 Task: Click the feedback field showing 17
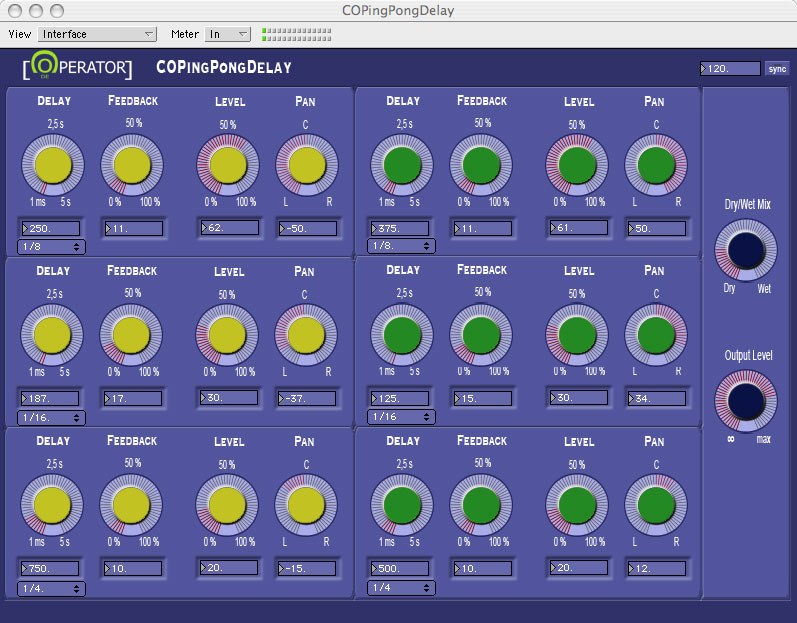click(x=133, y=398)
